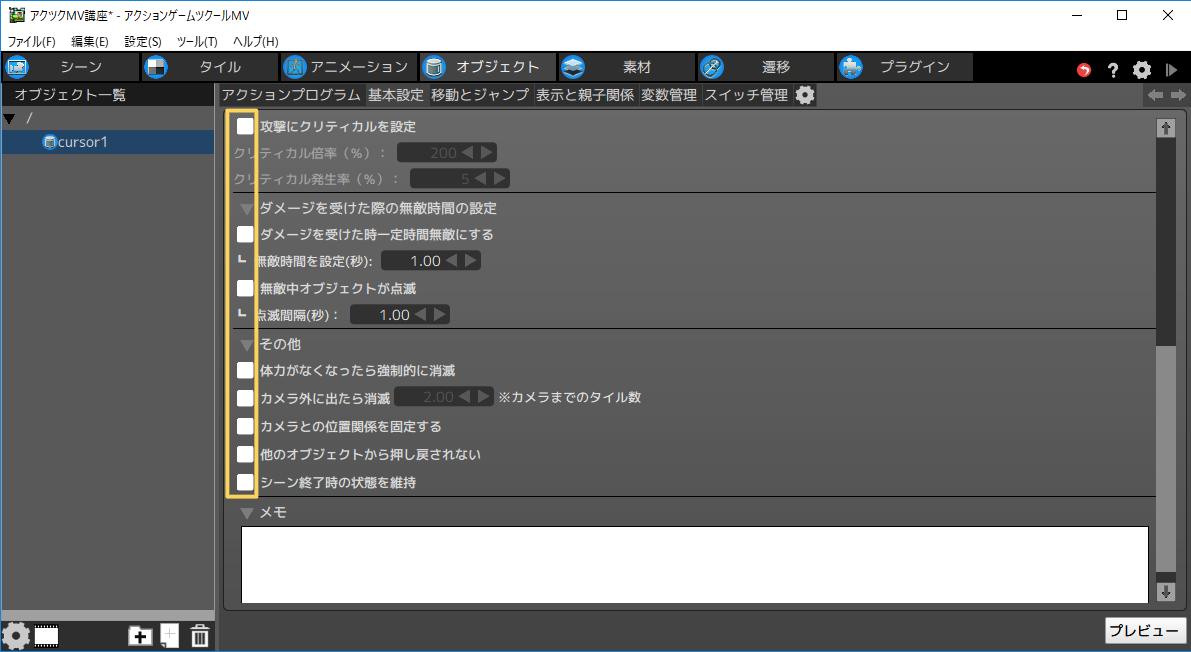Click the filmstrip icon in object list footer
This screenshot has width=1191, height=652.
(x=47, y=635)
